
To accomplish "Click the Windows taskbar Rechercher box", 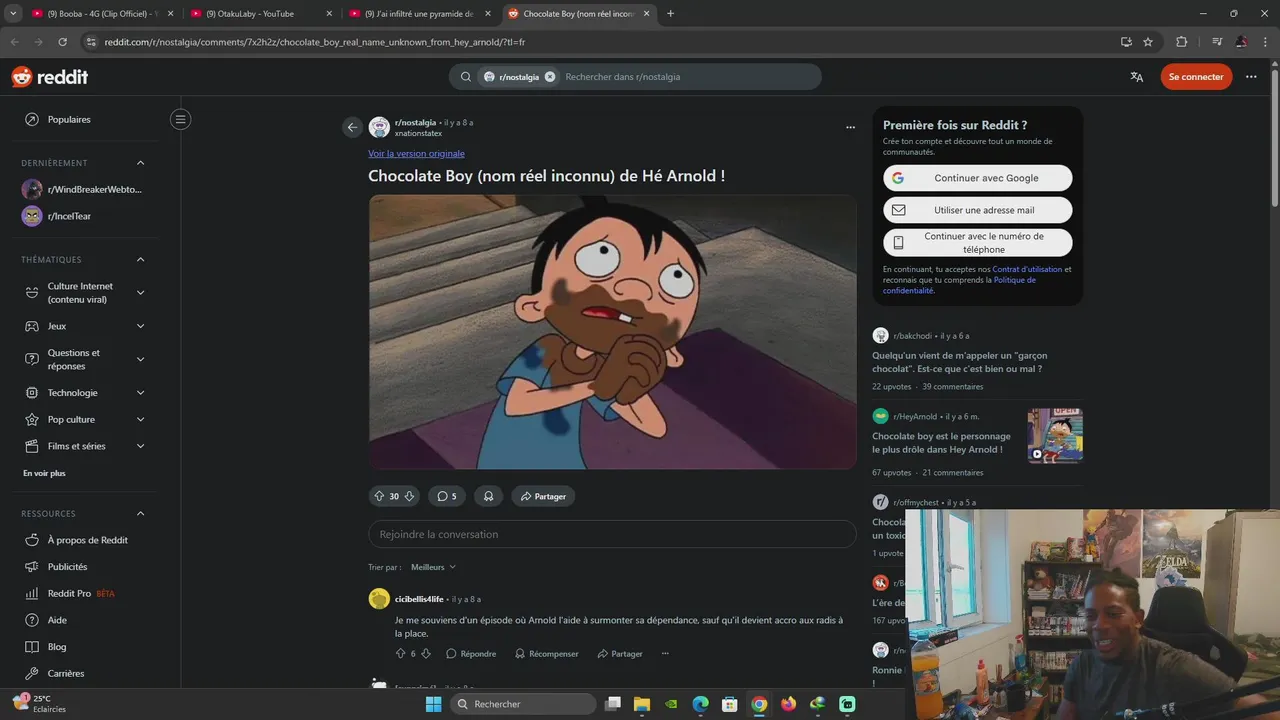I will [522, 704].
